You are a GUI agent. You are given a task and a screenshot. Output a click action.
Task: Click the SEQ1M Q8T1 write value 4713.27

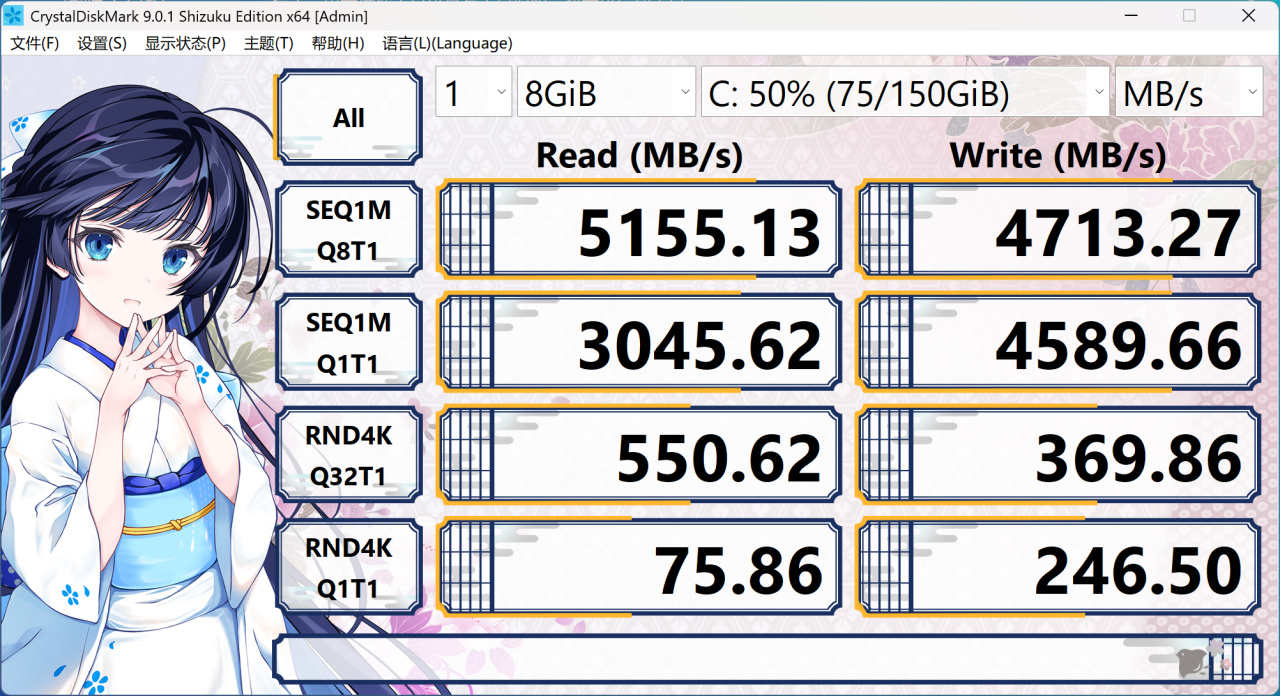1059,230
